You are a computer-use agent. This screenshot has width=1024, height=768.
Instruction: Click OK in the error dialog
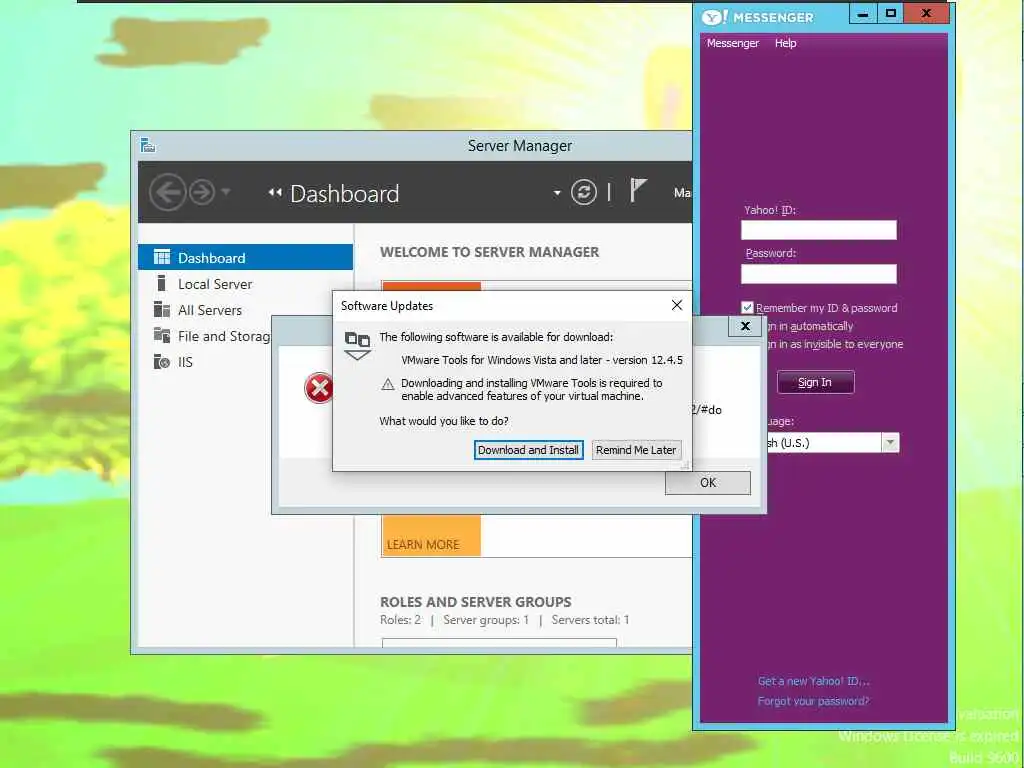(708, 483)
